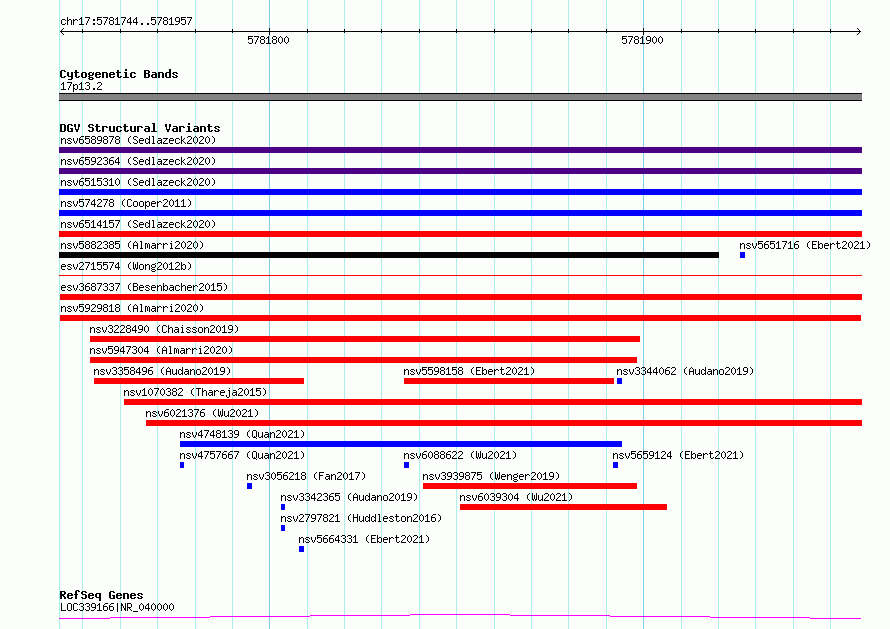Open nsv1070382 (Thareja2015) variant
Screen dimensions: 890x629
coord(195,392)
